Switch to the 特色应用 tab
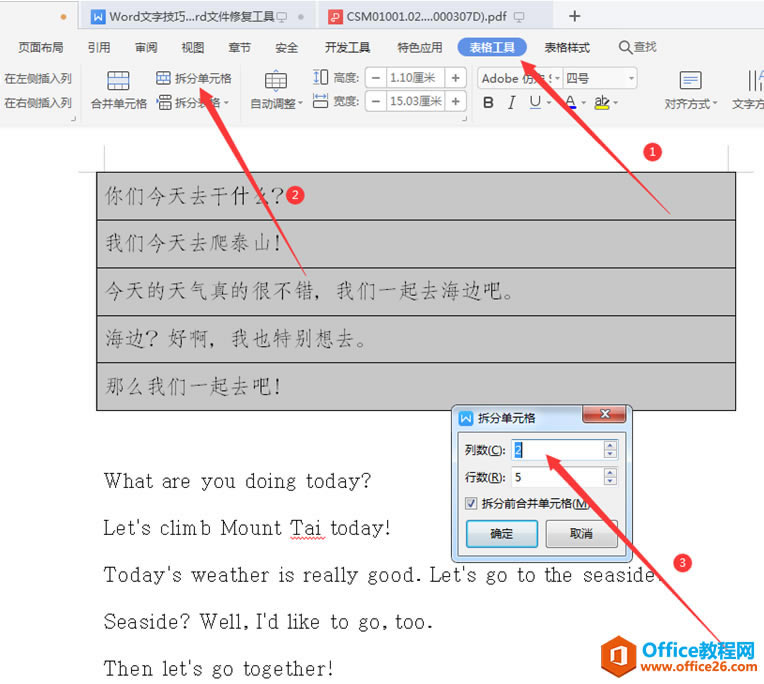Viewport: 764px width, 684px height. 420,47
